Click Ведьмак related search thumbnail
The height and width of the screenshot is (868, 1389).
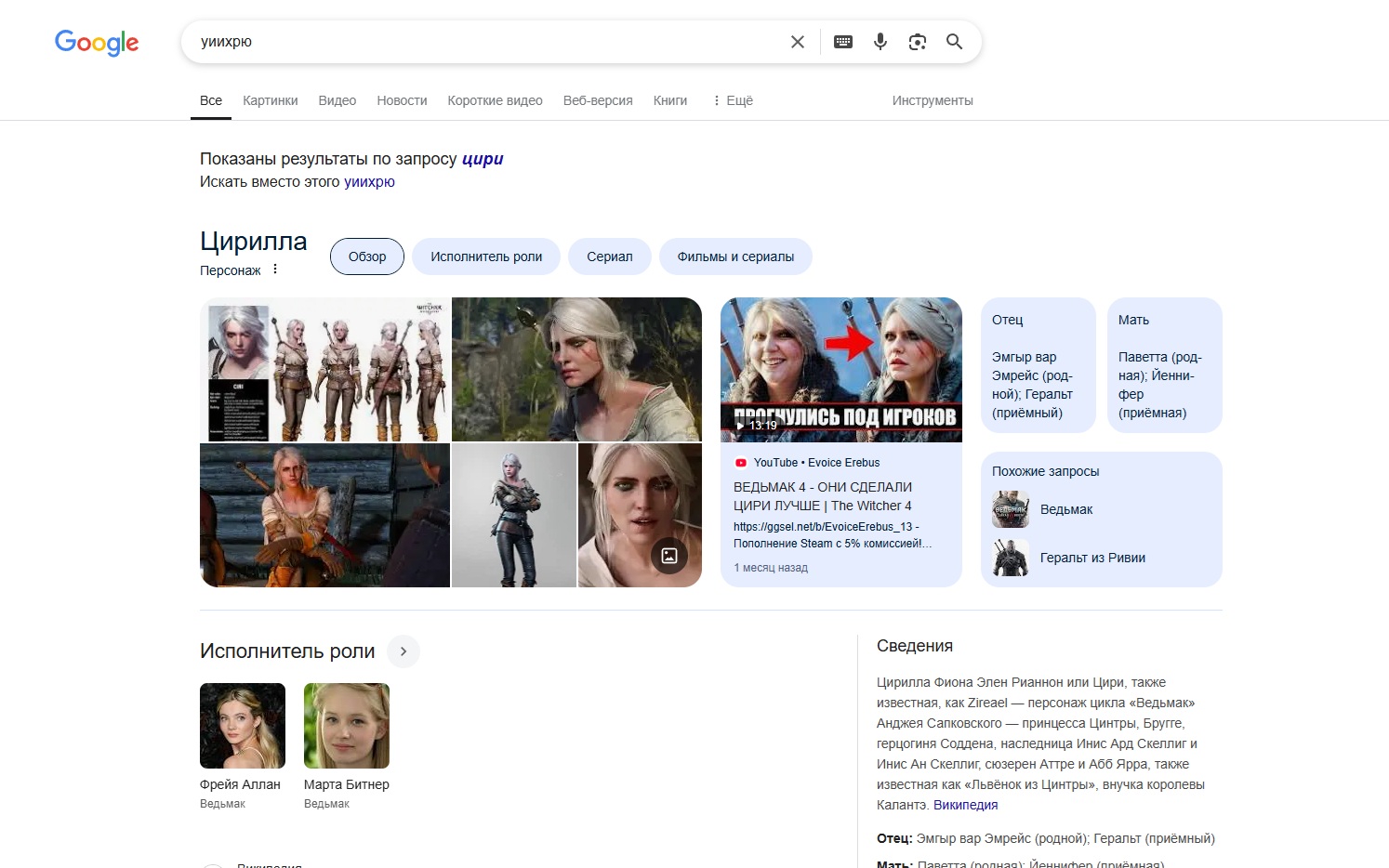coord(1011,509)
